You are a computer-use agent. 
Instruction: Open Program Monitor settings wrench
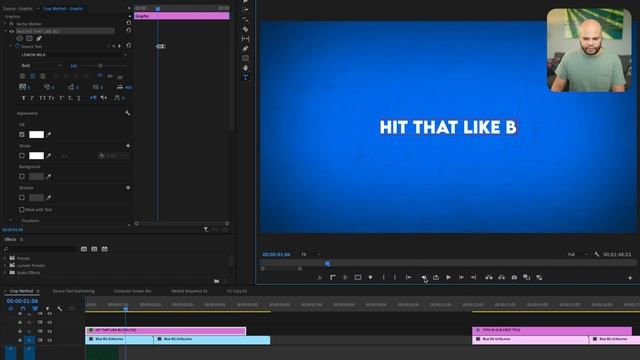click(597, 254)
